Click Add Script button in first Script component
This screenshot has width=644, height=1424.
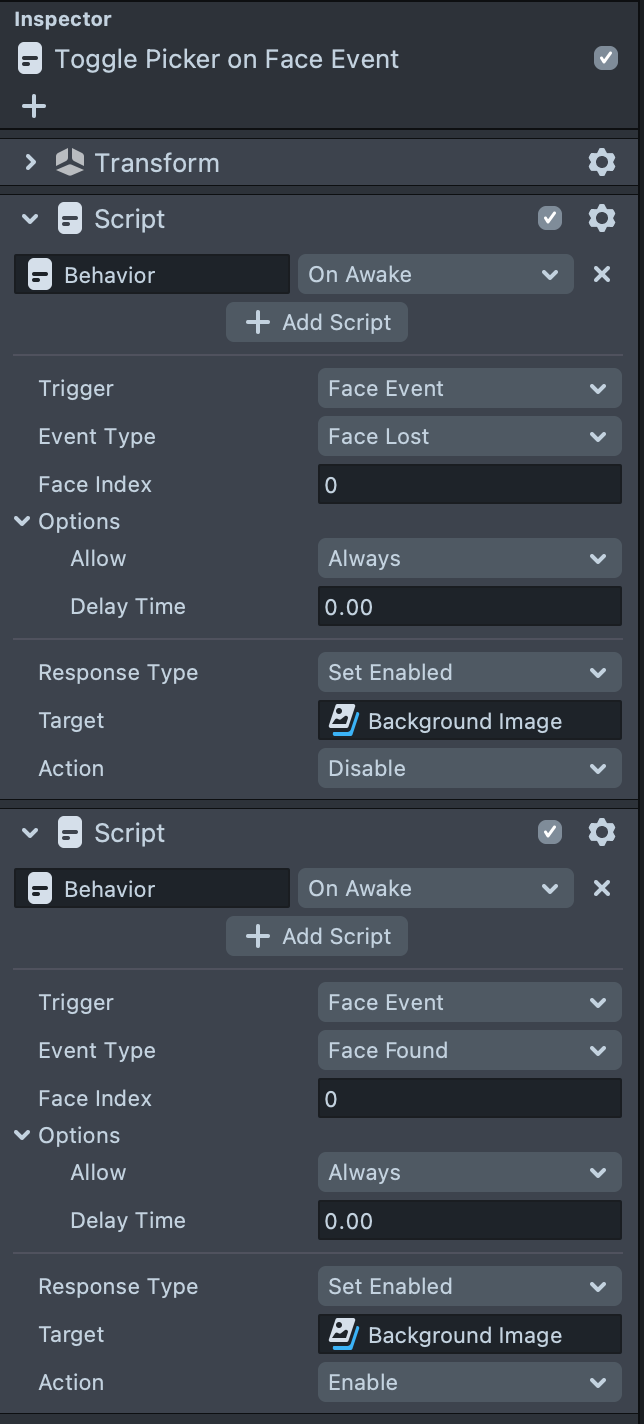317,322
